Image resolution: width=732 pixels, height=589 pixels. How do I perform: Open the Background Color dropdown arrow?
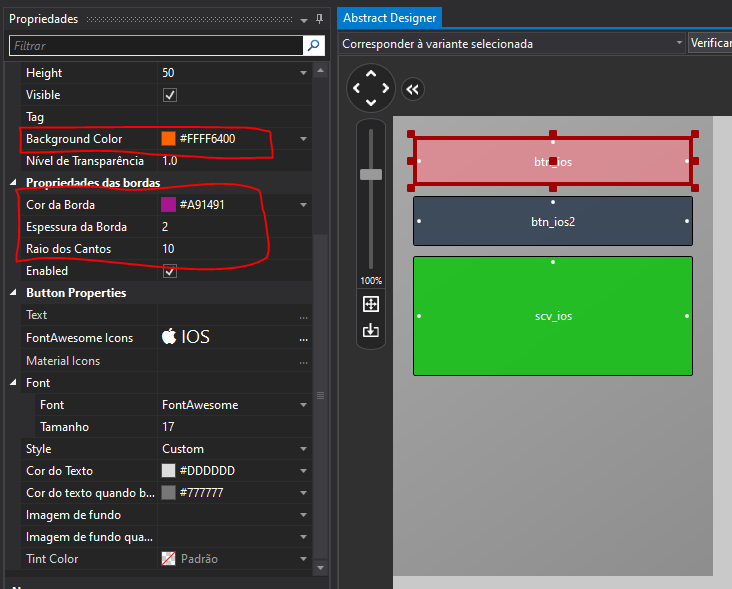[303, 139]
